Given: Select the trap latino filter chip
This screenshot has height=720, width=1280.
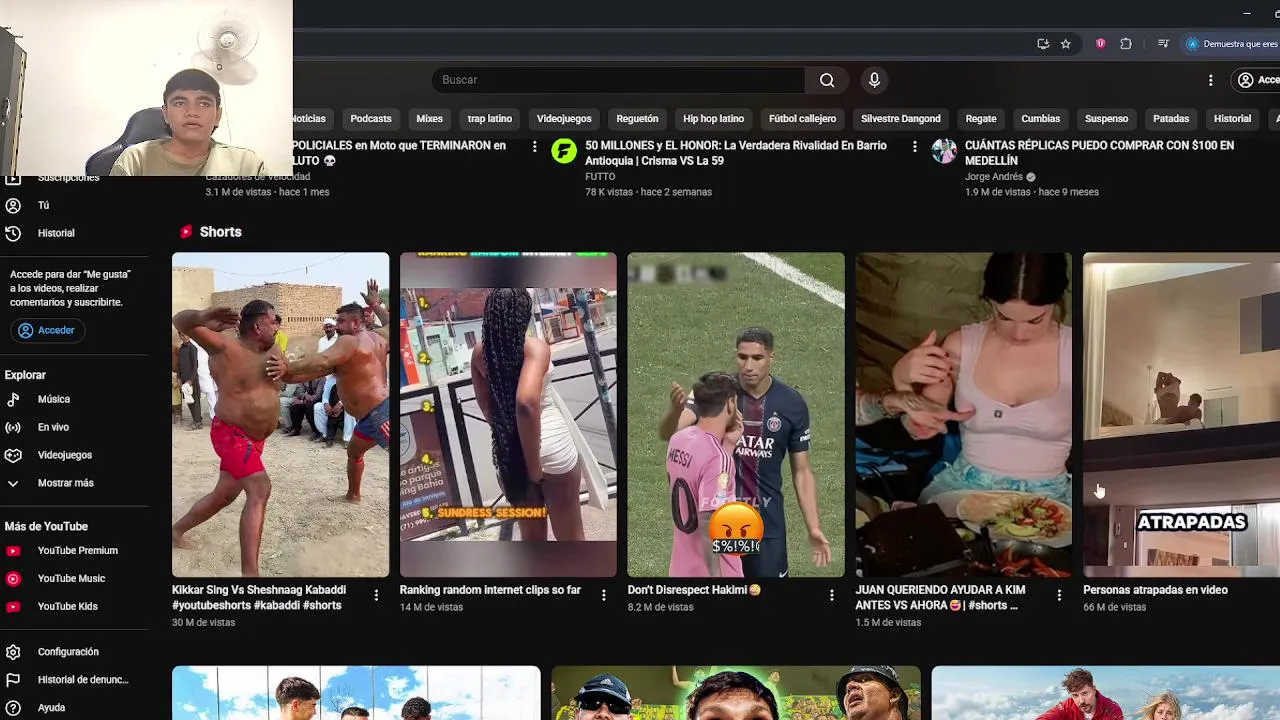Looking at the screenshot, I should pyautogui.click(x=490, y=118).
